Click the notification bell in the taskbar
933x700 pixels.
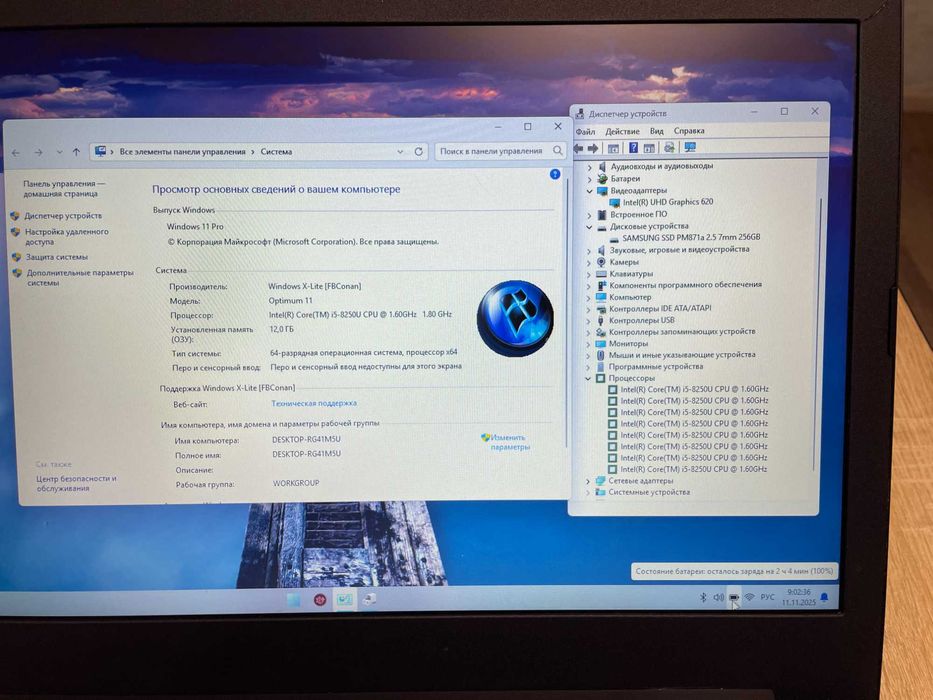tap(824, 597)
